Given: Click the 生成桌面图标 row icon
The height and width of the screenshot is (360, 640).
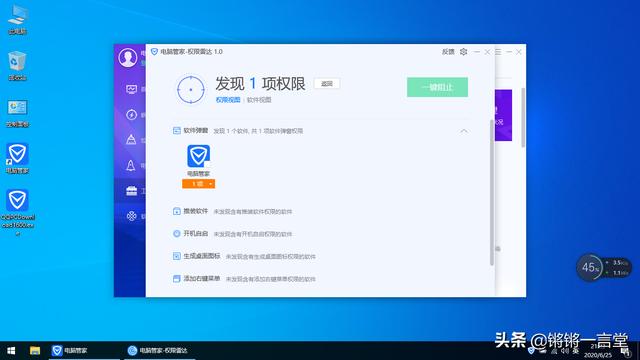Looking at the screenshot, I should pos(176,256).
